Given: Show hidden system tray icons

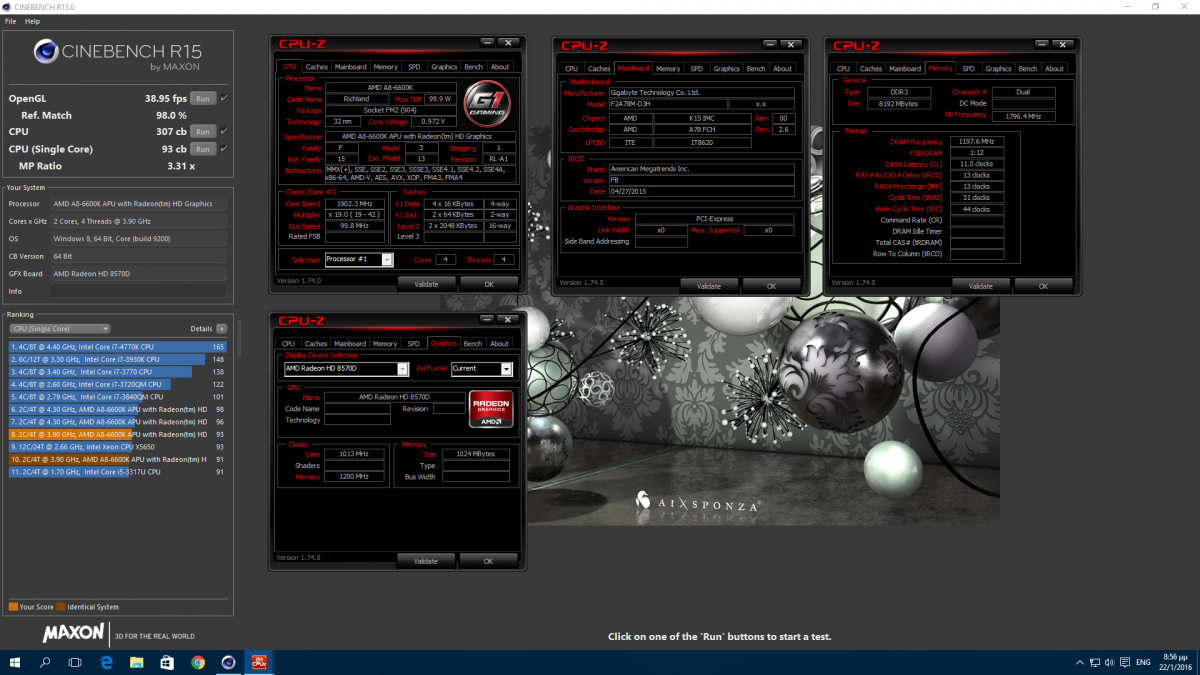Looking at the screenshot, I should point(1079,662).
